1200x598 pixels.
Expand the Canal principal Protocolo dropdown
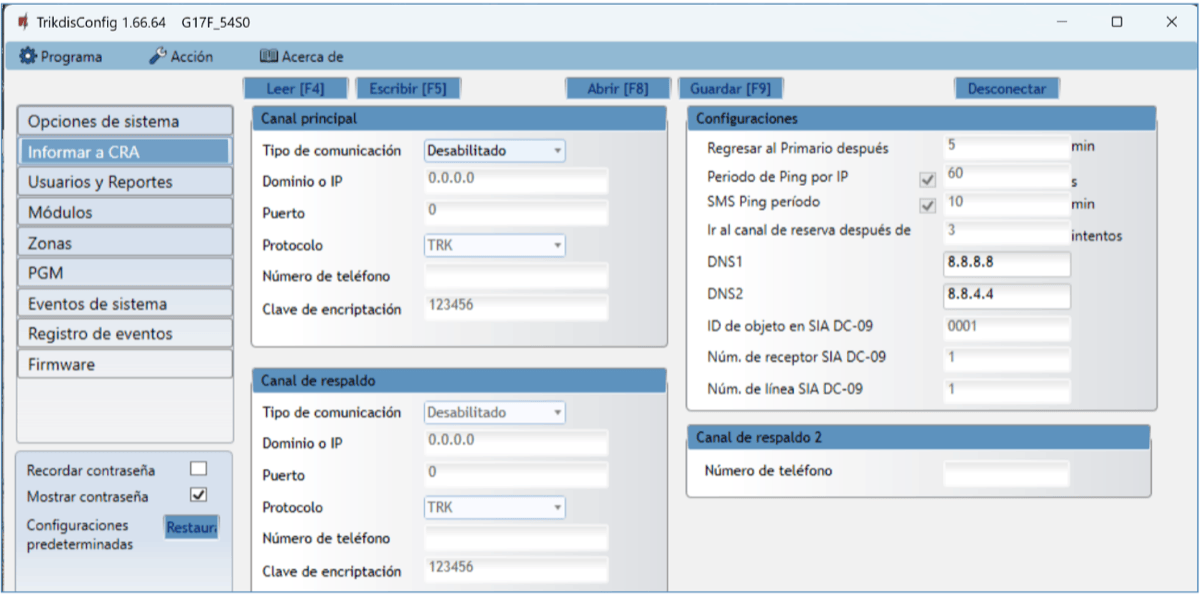pyautogui.click(x=495, y=245)
